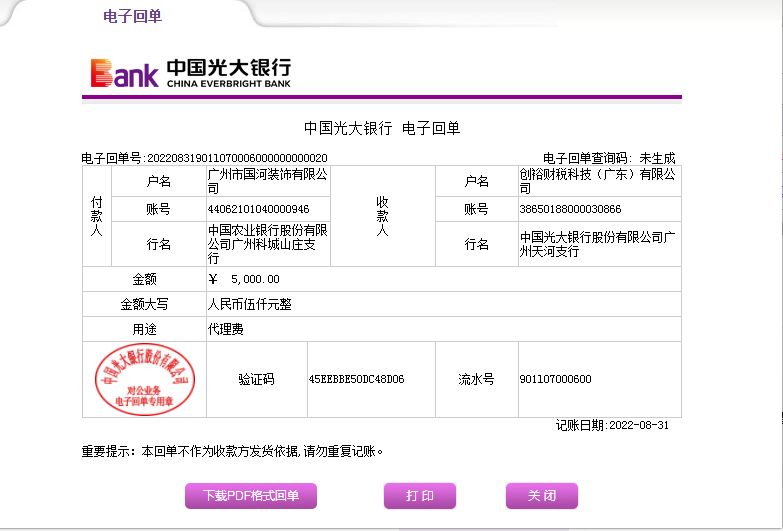Select payer name 广州市国河装饰有限公司
783x531 pixels.
point(268,181)
